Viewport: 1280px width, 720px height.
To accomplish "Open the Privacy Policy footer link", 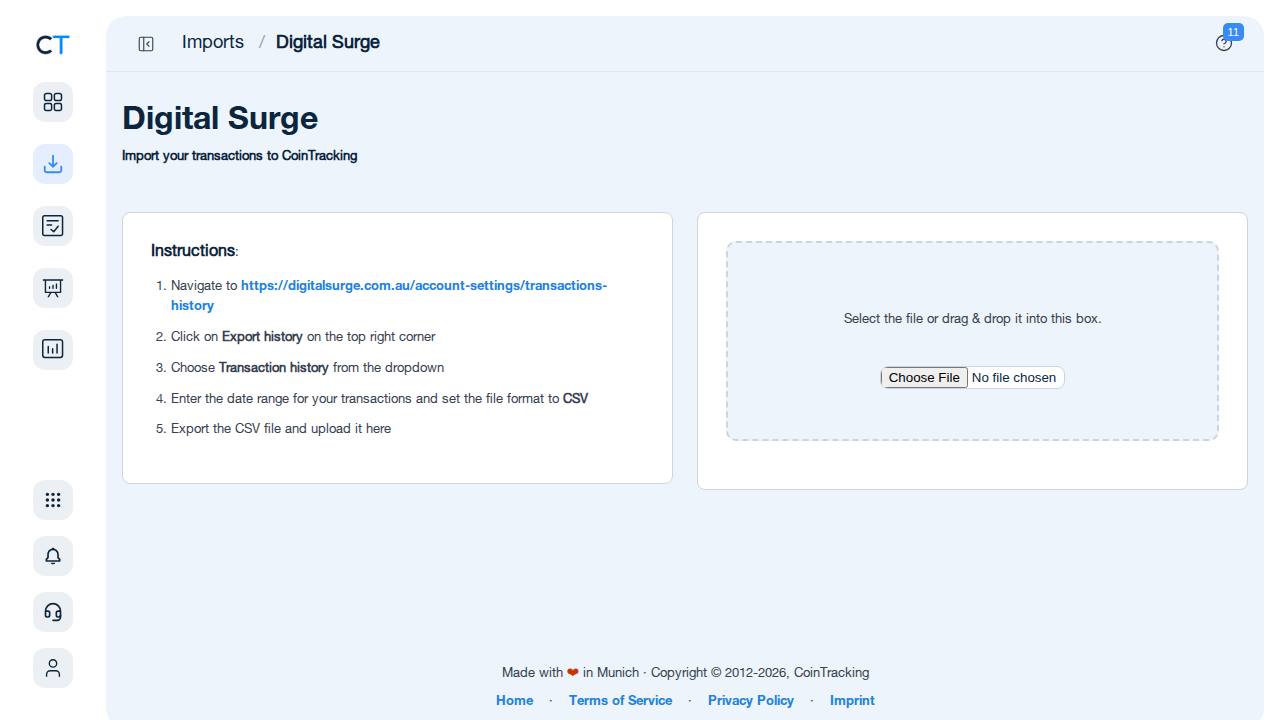I will (x=751, y=700).
